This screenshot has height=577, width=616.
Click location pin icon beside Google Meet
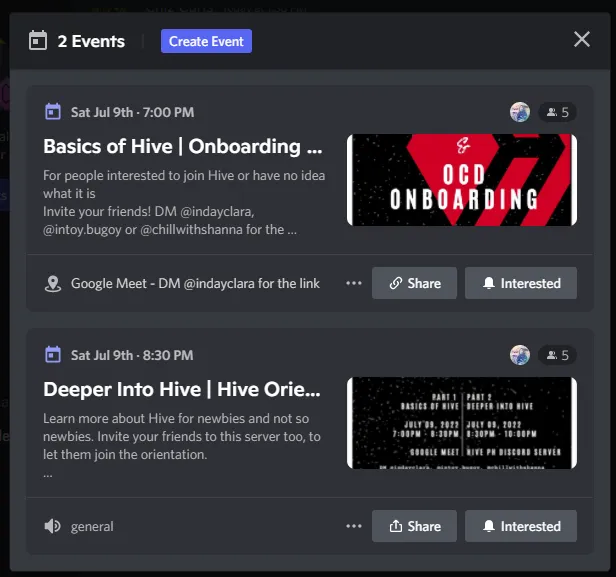pyautogui.click(x=53, y=284)
